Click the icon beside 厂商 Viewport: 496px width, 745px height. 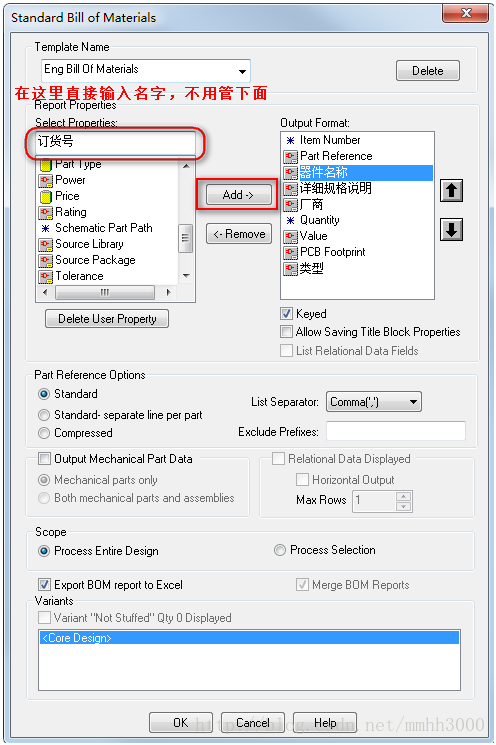click(290, 205)
